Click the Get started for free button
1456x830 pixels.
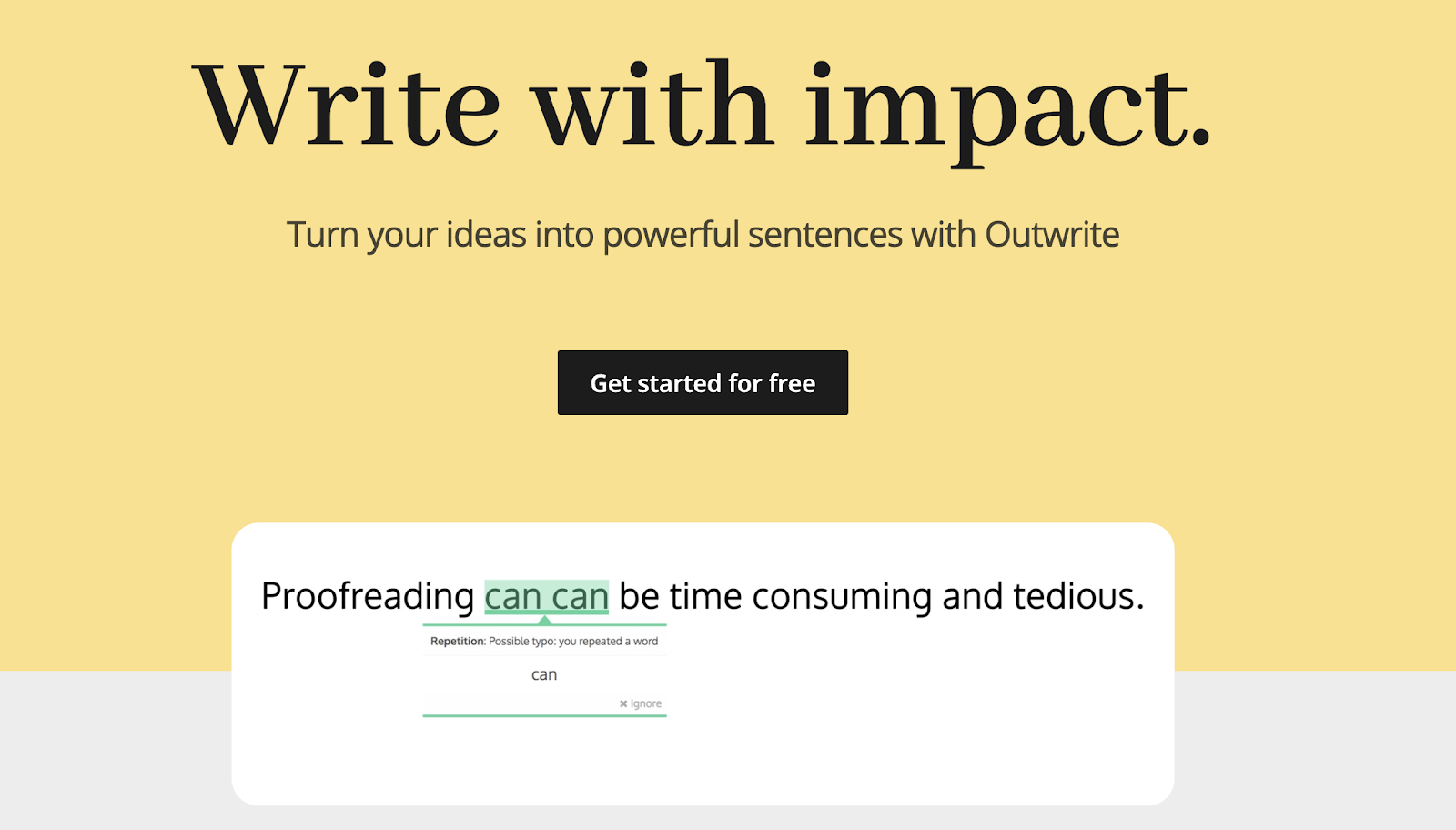(703, 383)
